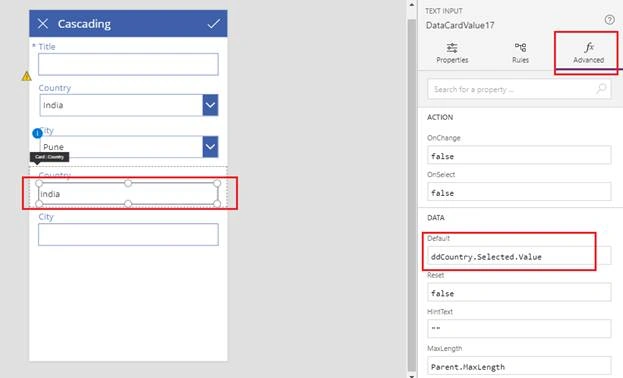Select the Country text input containing India
The height and width of the screenshot is (378, 623).
click(128, 194)
